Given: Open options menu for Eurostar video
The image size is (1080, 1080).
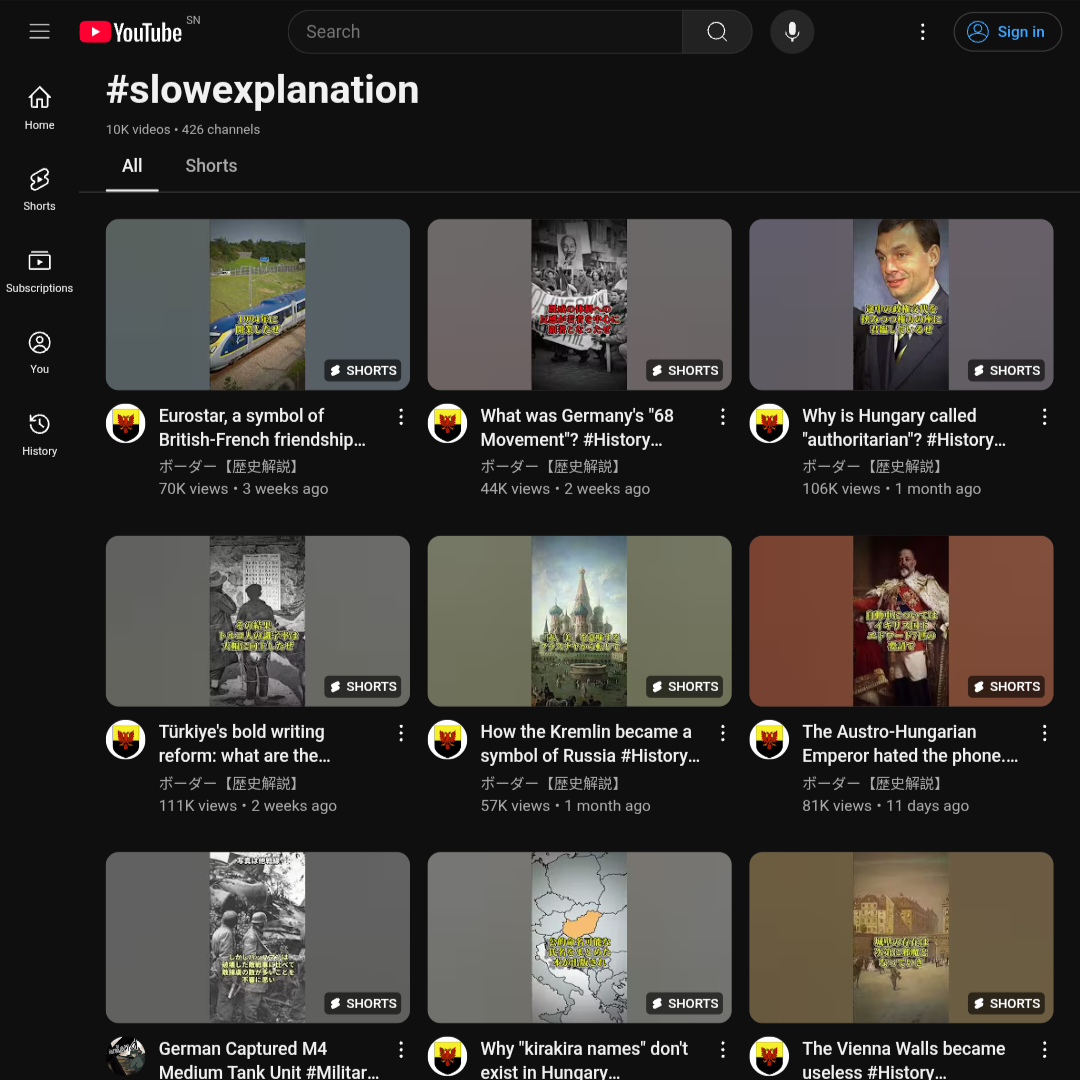Looking at the screenshot, I should point(401,417).
